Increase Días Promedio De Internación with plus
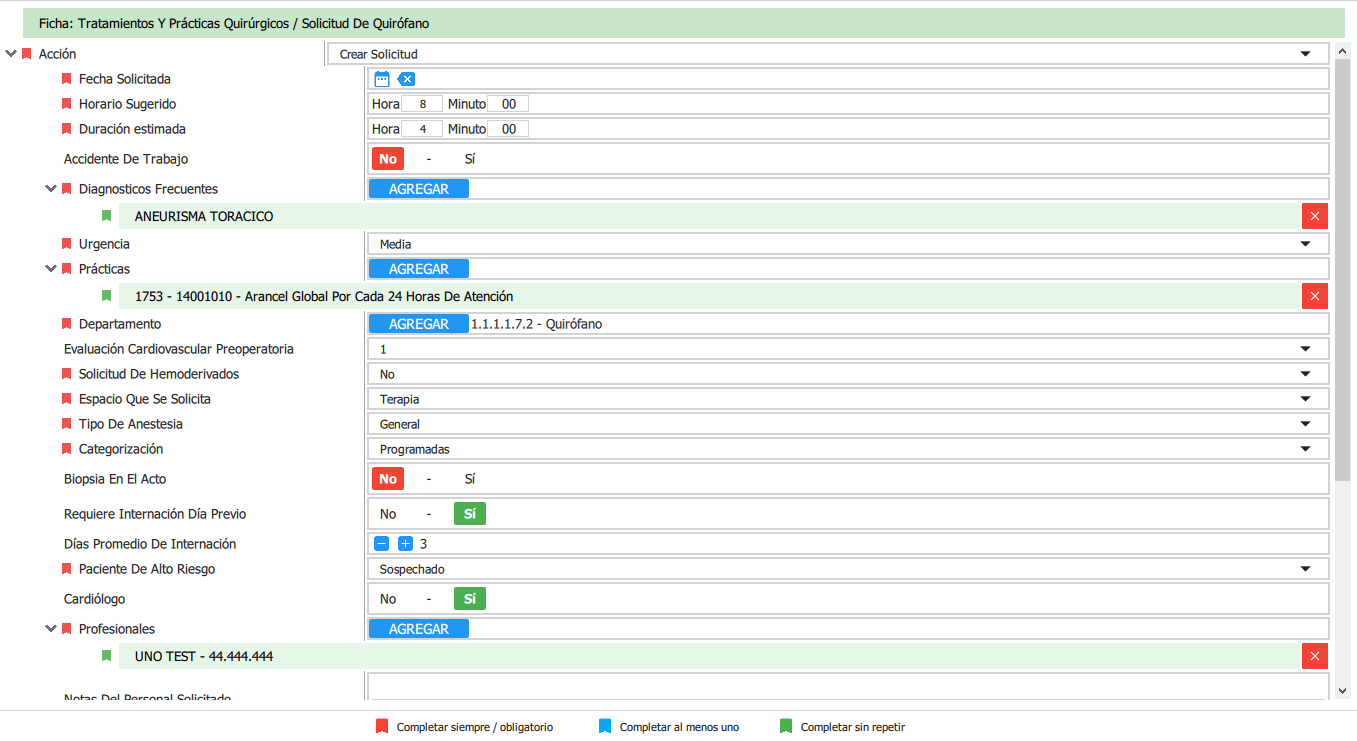 click(x=405, y=544)
